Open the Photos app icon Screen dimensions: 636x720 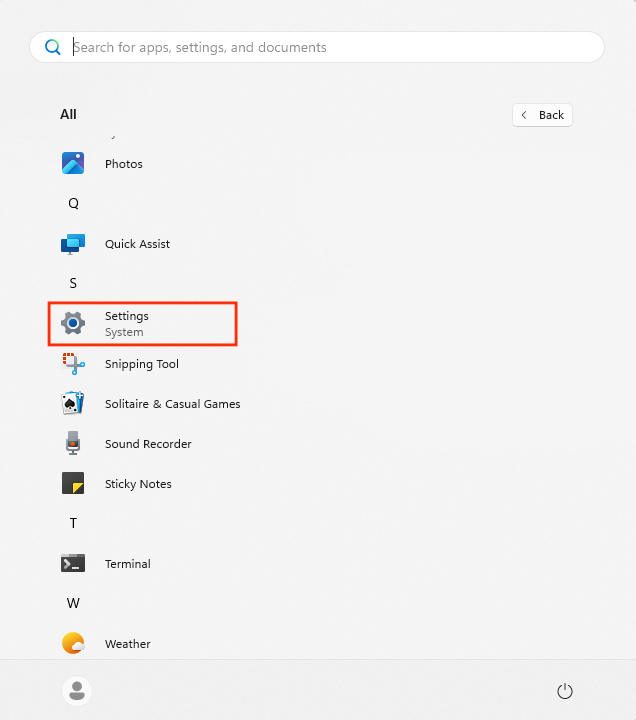[73, 163]
